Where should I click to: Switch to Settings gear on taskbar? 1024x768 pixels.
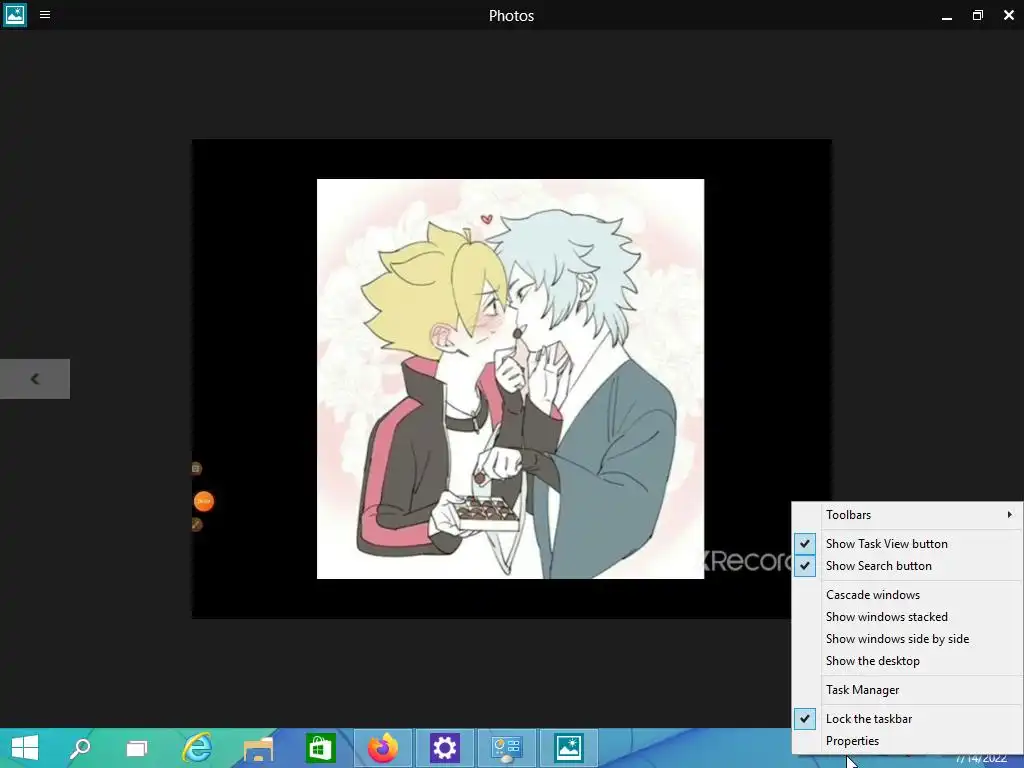click(445, 748)
